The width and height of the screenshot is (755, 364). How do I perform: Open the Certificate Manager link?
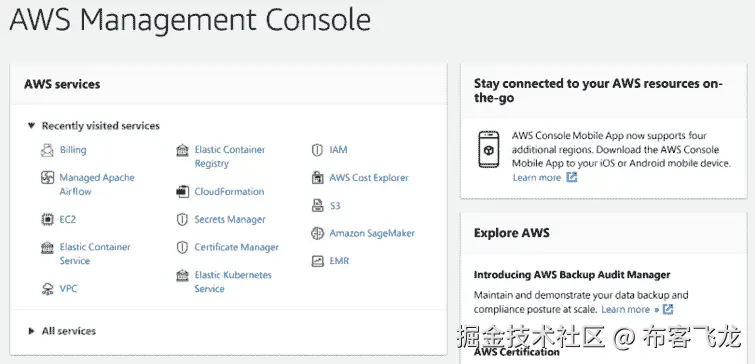tap(236, 247)
